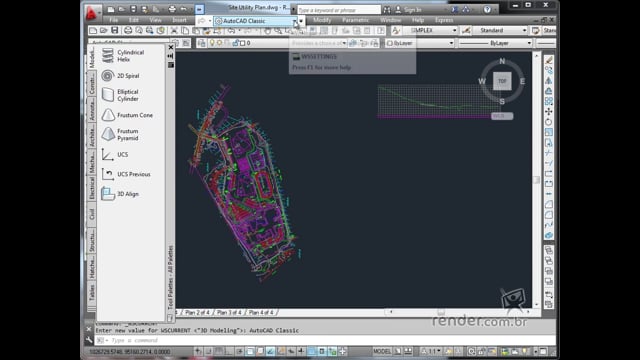This screenshot has height=360, width=640.
Task: Open the workspace AutoCAD Classic dropdown
Action: pyautogui.click(x=294, y=21)
